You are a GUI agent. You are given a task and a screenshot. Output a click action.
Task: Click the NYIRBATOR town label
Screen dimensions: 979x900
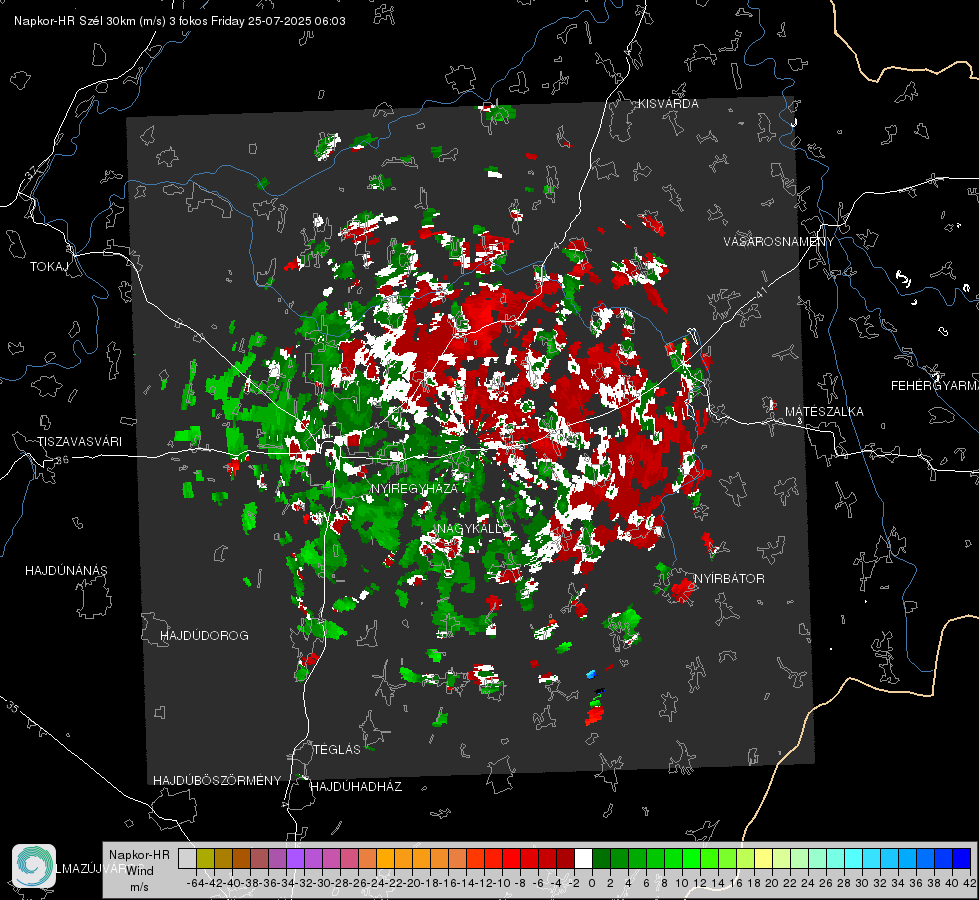pyautogui.click(x=729, y=579)
